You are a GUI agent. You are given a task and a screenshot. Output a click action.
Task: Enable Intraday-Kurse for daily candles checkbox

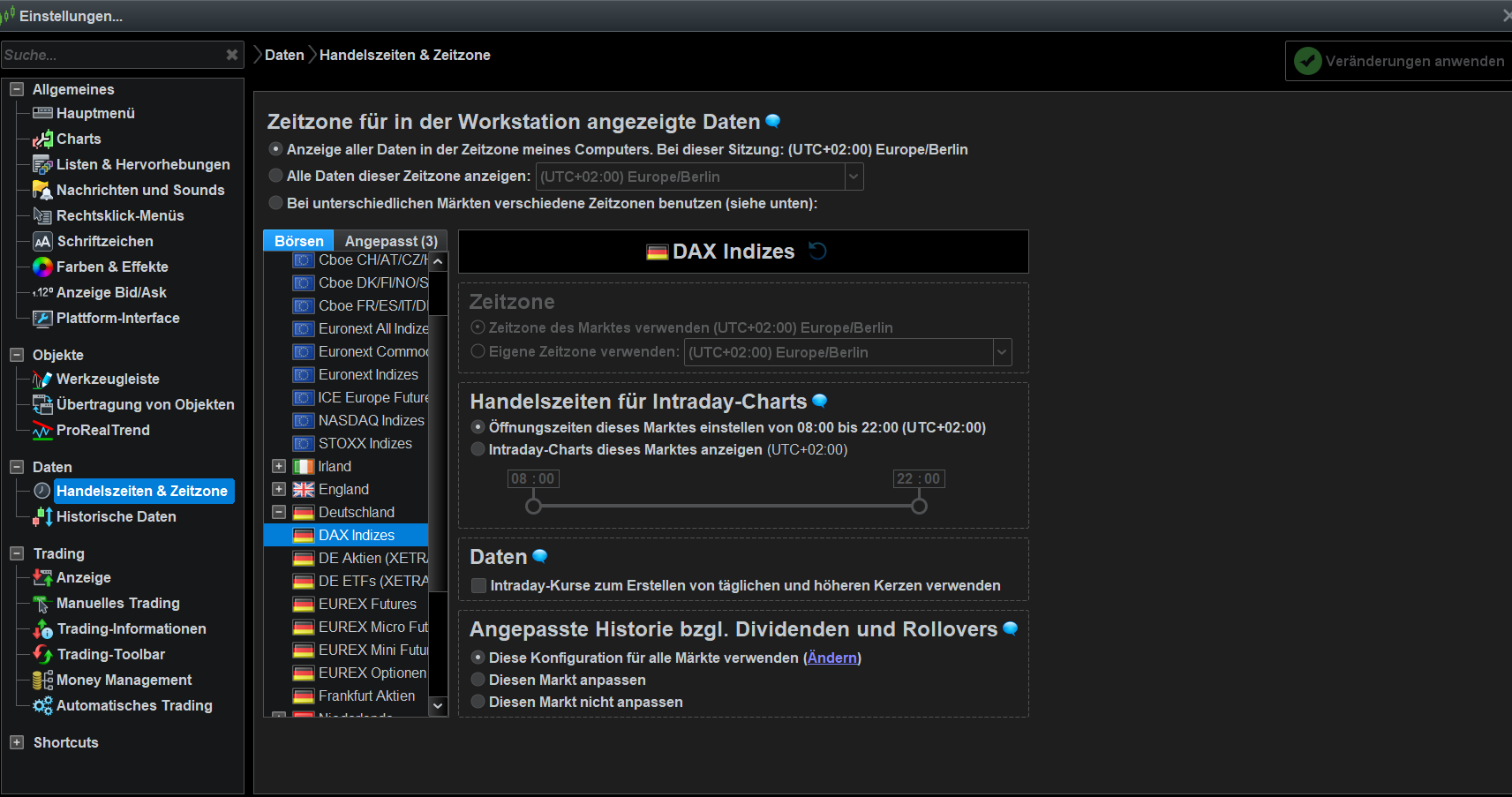pos(479,585)
